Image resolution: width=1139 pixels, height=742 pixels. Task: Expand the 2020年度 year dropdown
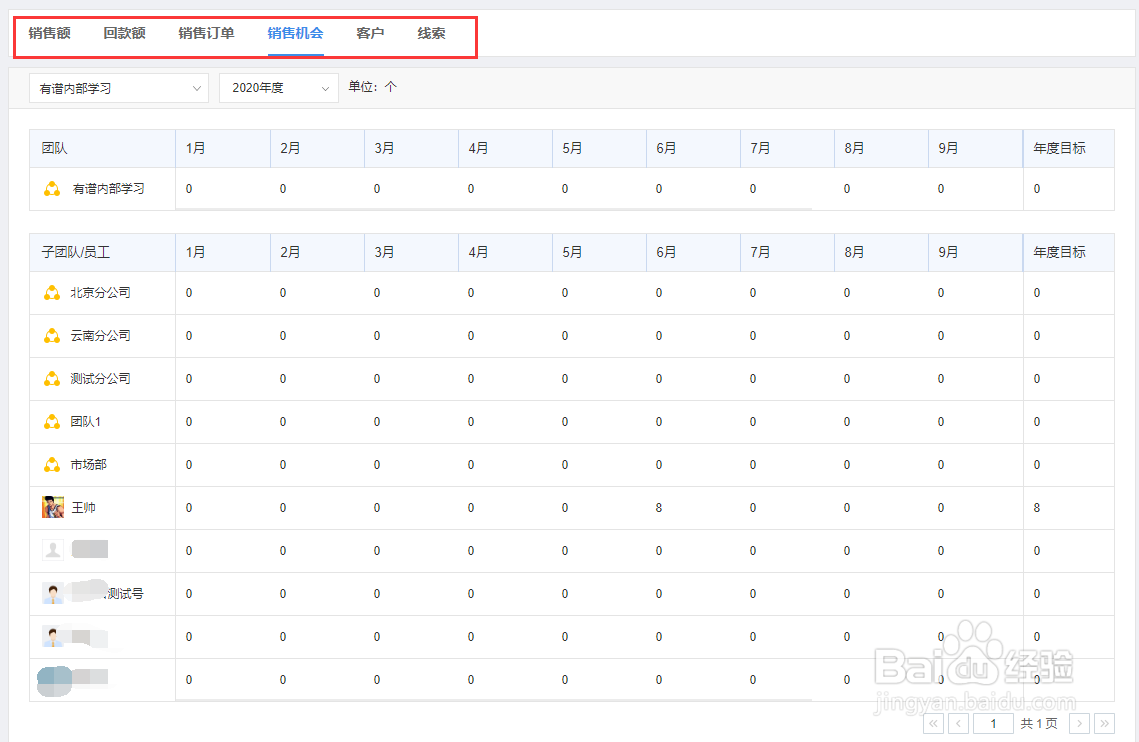tap(279, 88)
